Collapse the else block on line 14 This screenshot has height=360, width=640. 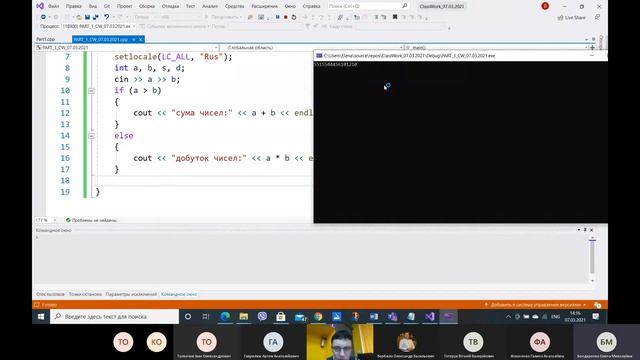click(91, 136)
